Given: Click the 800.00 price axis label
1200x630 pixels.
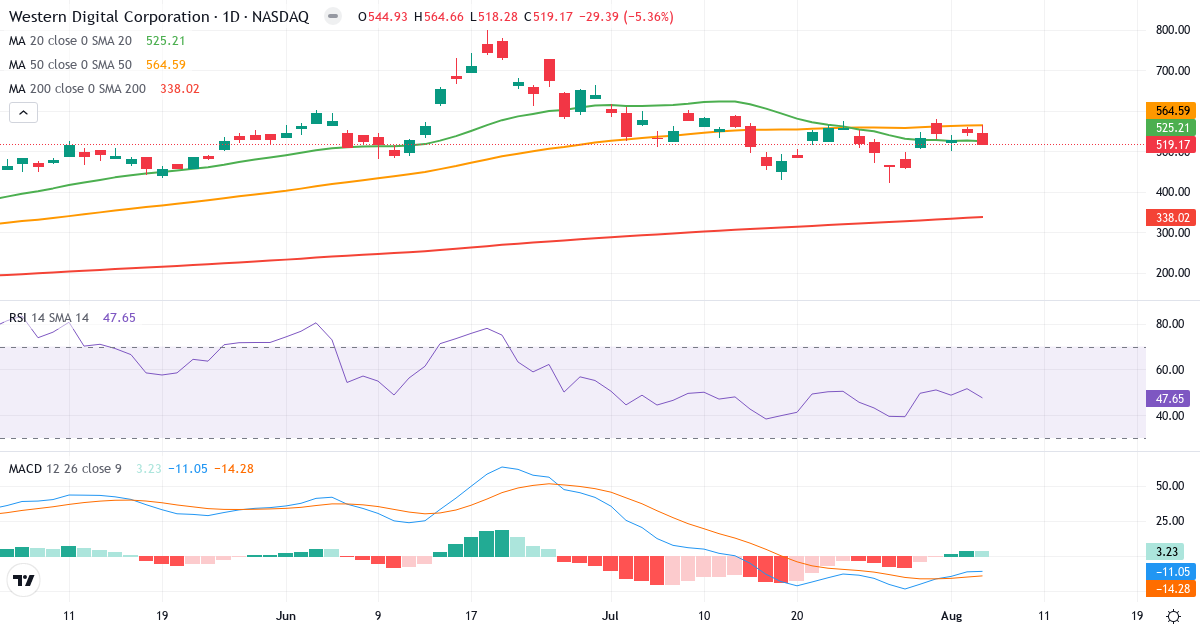Looking at the screenshot, I should tap(1171, 30).
